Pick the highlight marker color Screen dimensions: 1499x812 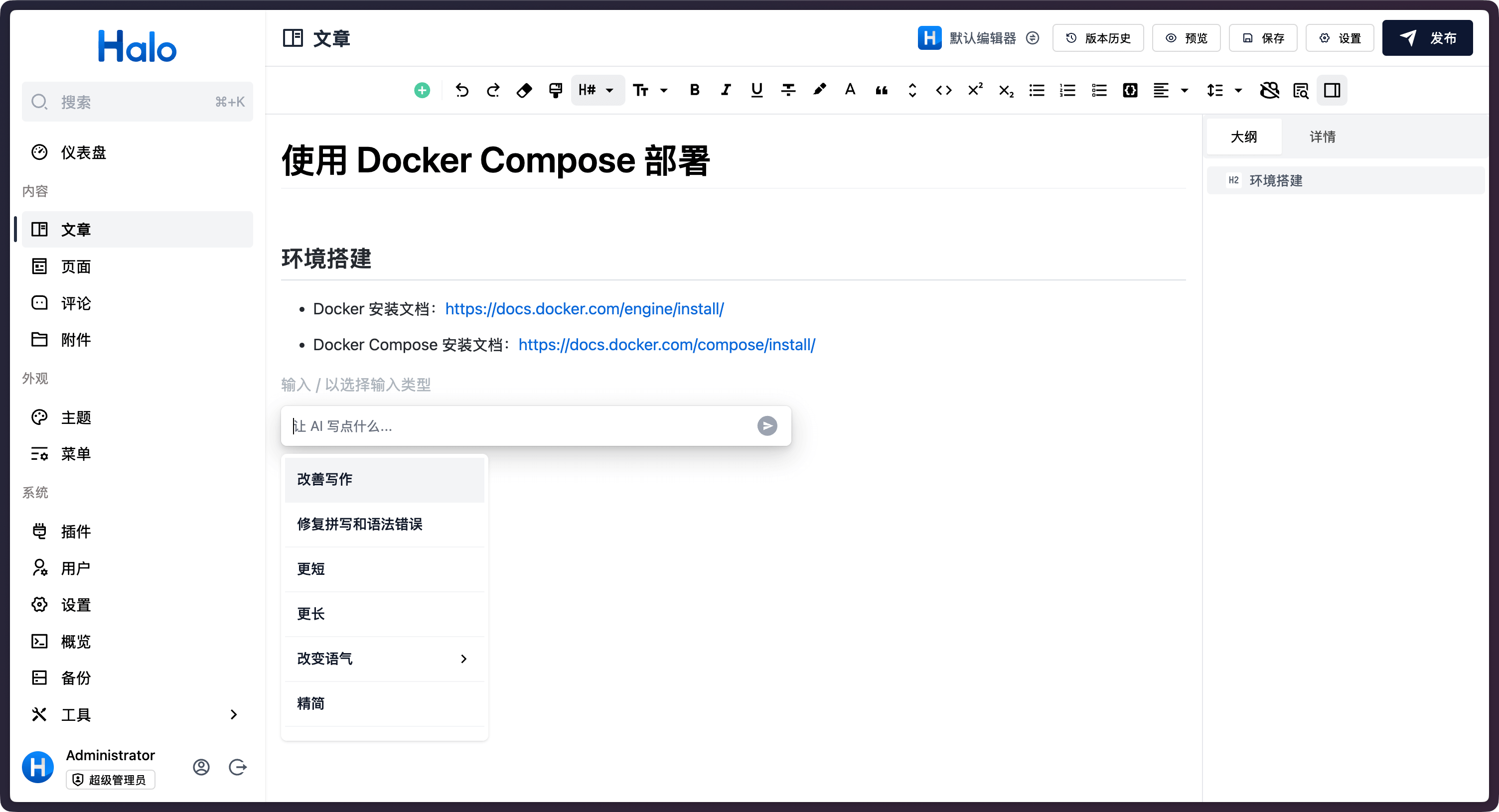(x=819, y=90)
